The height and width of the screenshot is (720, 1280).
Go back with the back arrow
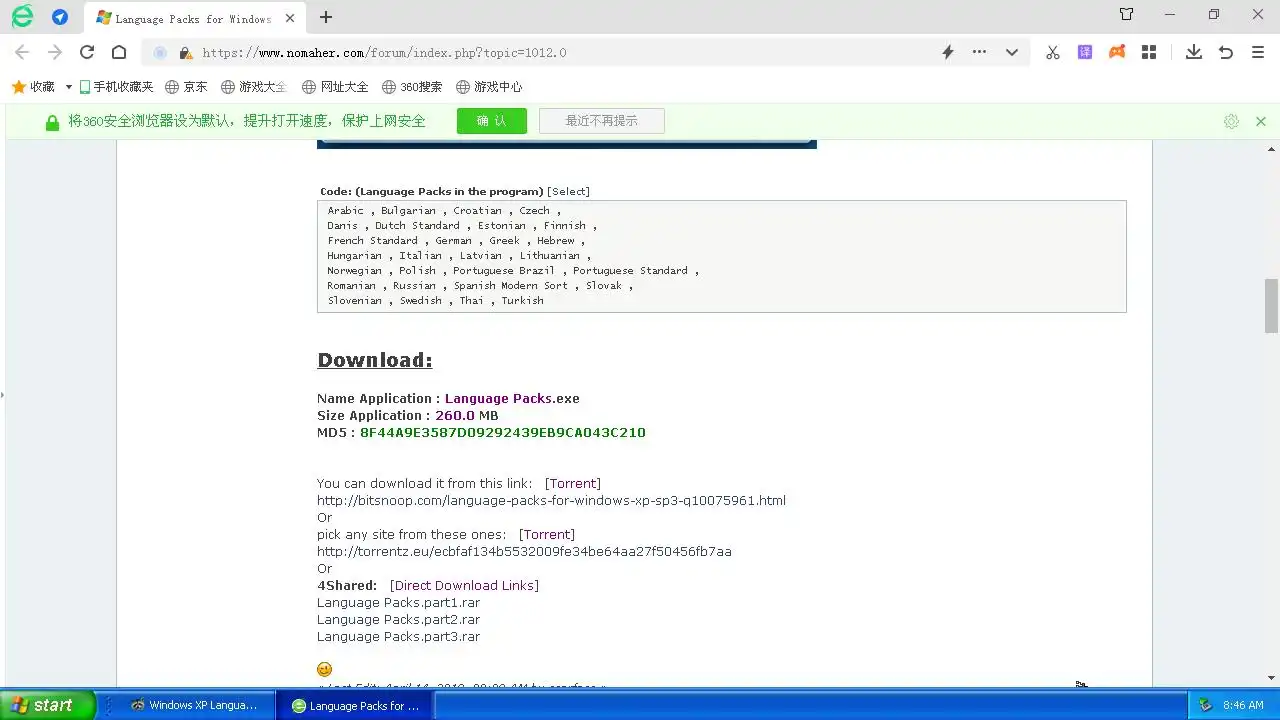[22, 52]
